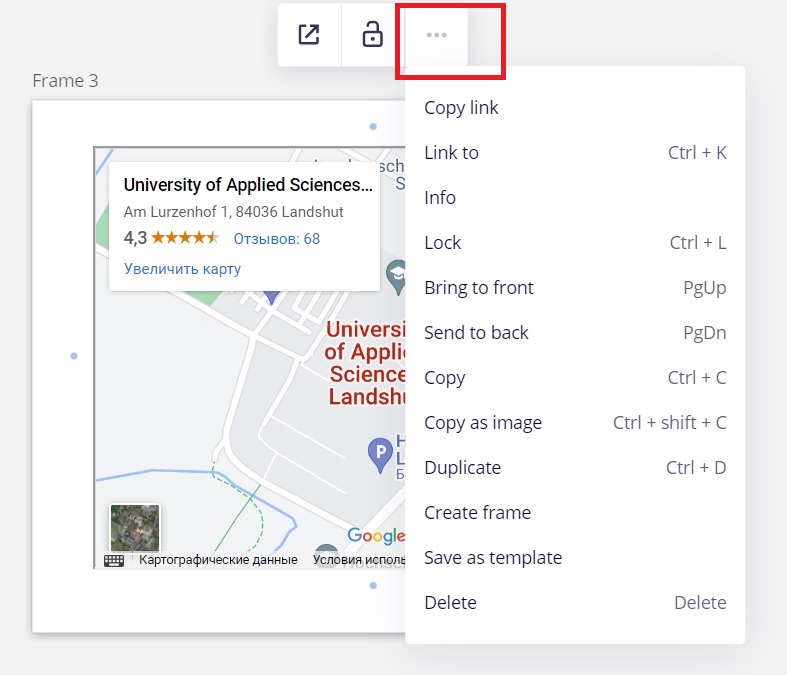Choose Link to in the context menu

pyautogui.click(x=575, y=153)
